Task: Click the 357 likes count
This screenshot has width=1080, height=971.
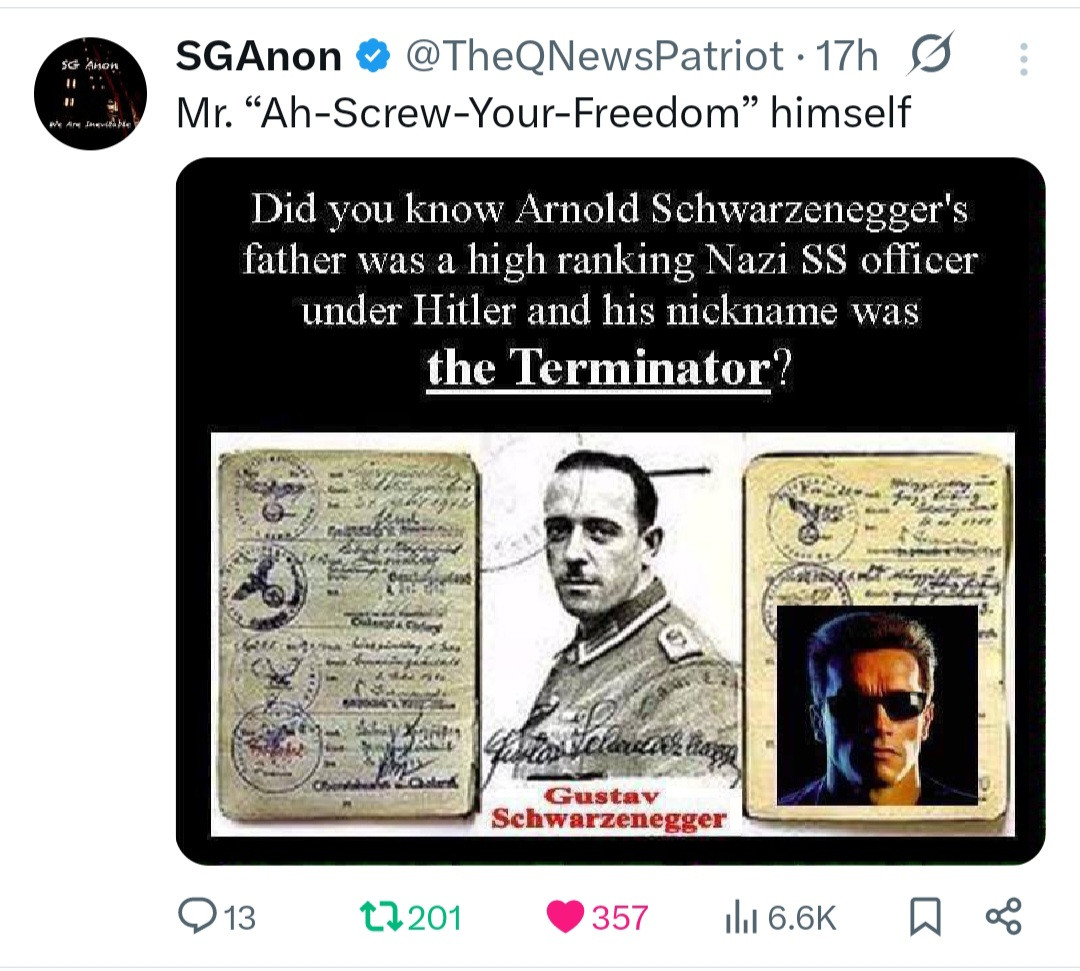Action: coord(620,918)
